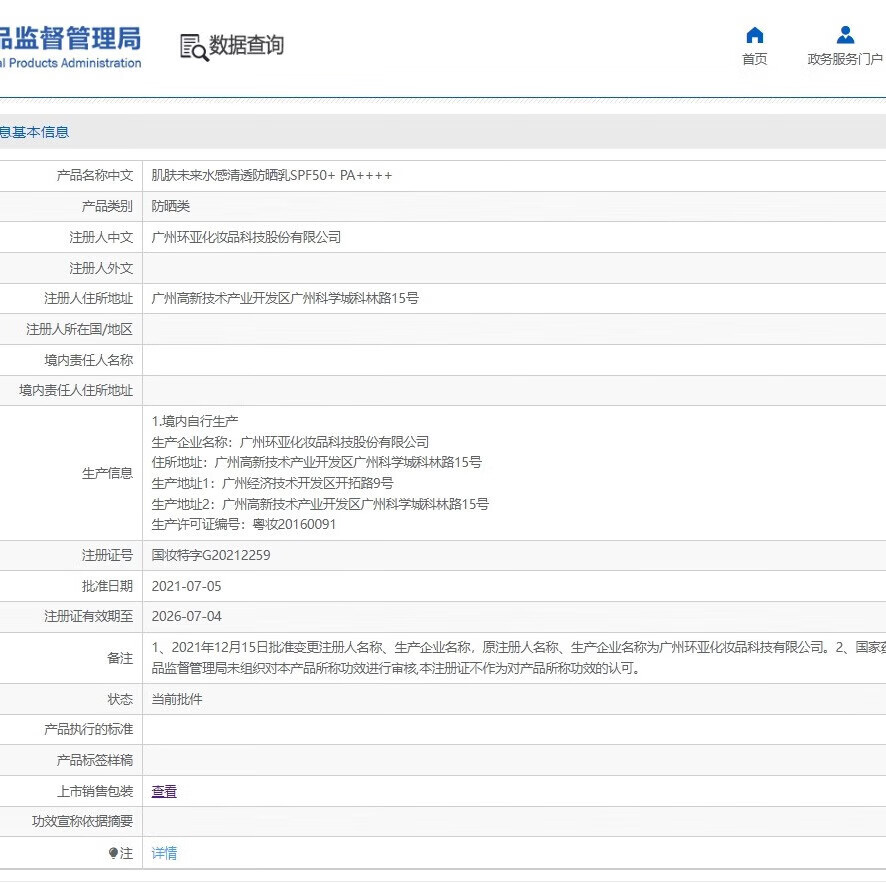Go to the 首页 text label
This screenshot has height=886, width=886.
[755, 60]
